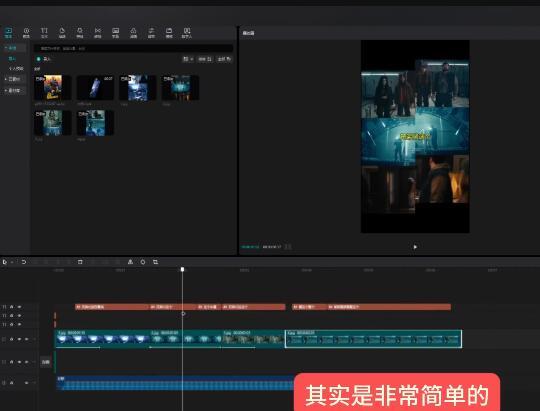Viewport: 540px width, 411px height.
Task: Open the Stickers tab
Action: [x=62, y=33]
